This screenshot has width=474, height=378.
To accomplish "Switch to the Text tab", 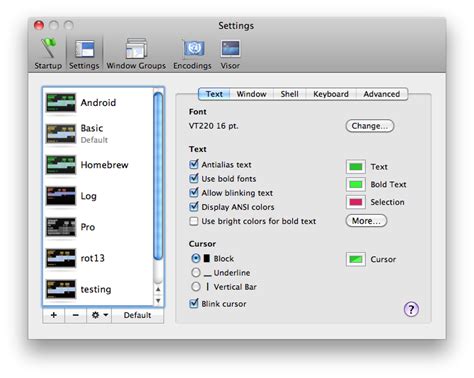I will point(214,94).
